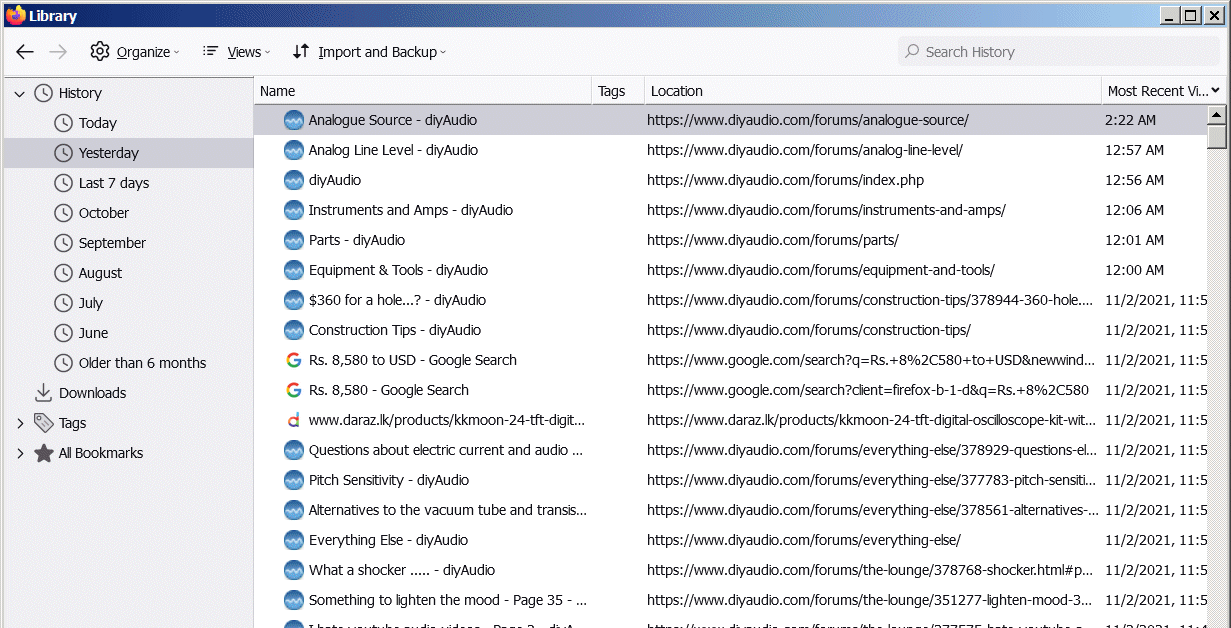Sort by Most Recent Visit column header
This screenshot has height=628, width=1231.
1155,91
